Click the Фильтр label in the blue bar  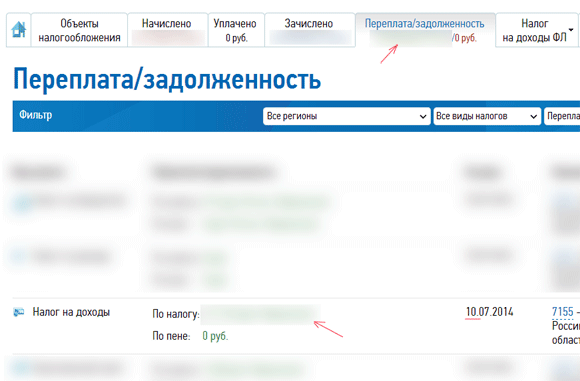tap(36, 115)
